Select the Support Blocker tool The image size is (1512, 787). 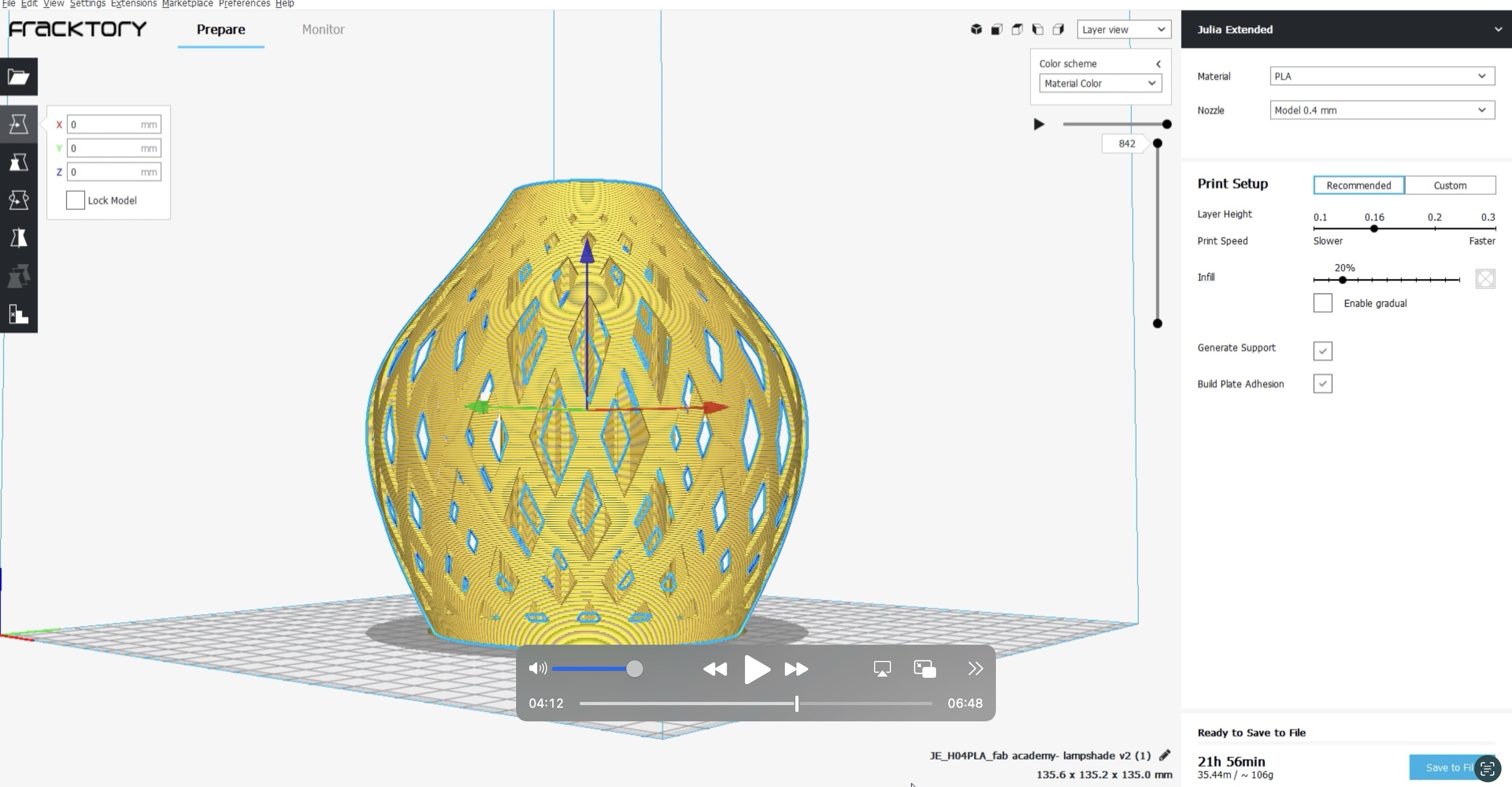[19, 314]
